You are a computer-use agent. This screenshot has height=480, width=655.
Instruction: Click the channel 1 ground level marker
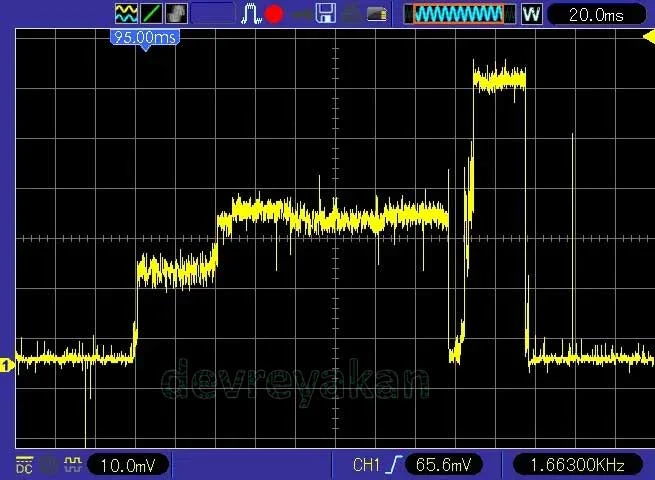coord(6,366)
